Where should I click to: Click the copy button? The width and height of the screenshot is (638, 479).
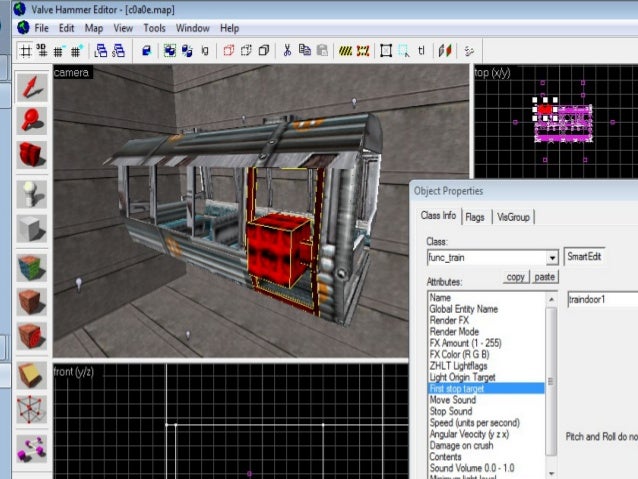[516, 277]
